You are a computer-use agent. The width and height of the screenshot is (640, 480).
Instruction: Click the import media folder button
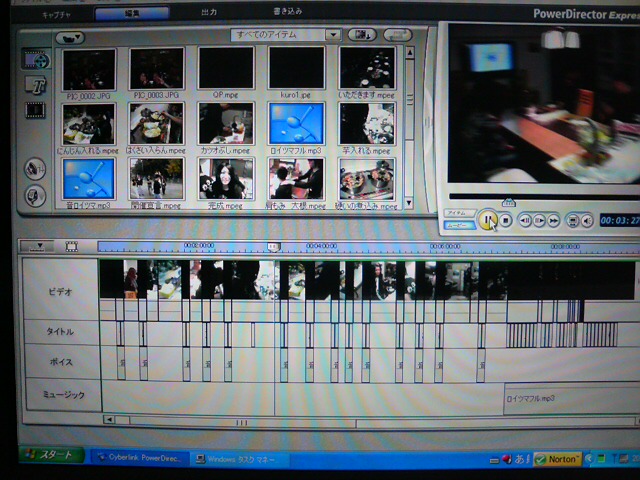(x=70, y=38)
